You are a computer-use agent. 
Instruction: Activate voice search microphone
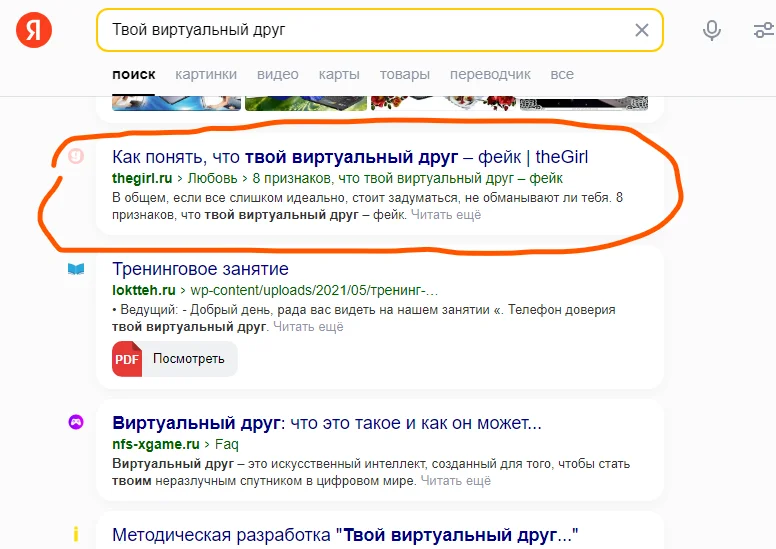[712, 30]
